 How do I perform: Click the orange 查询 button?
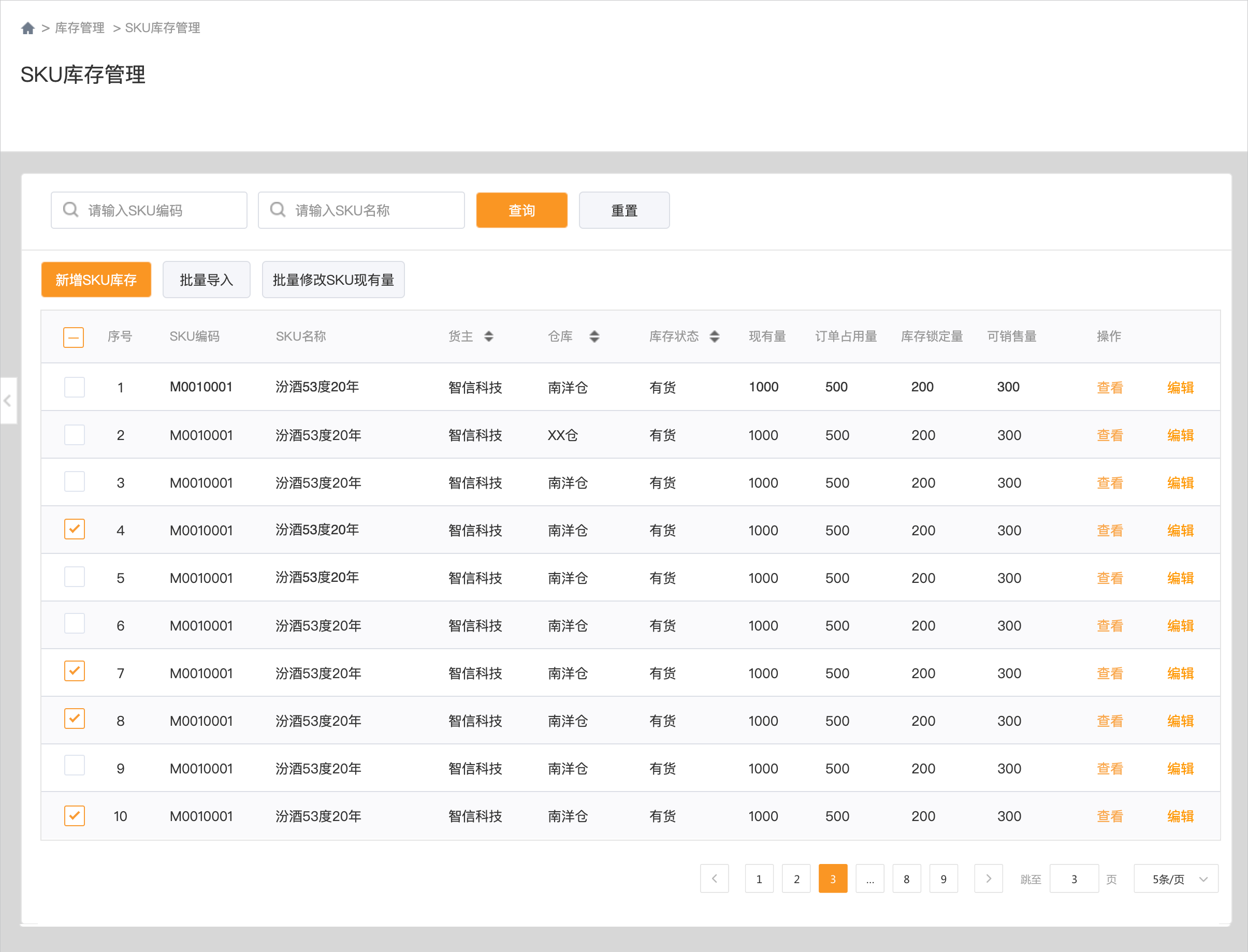click(521, 210)
